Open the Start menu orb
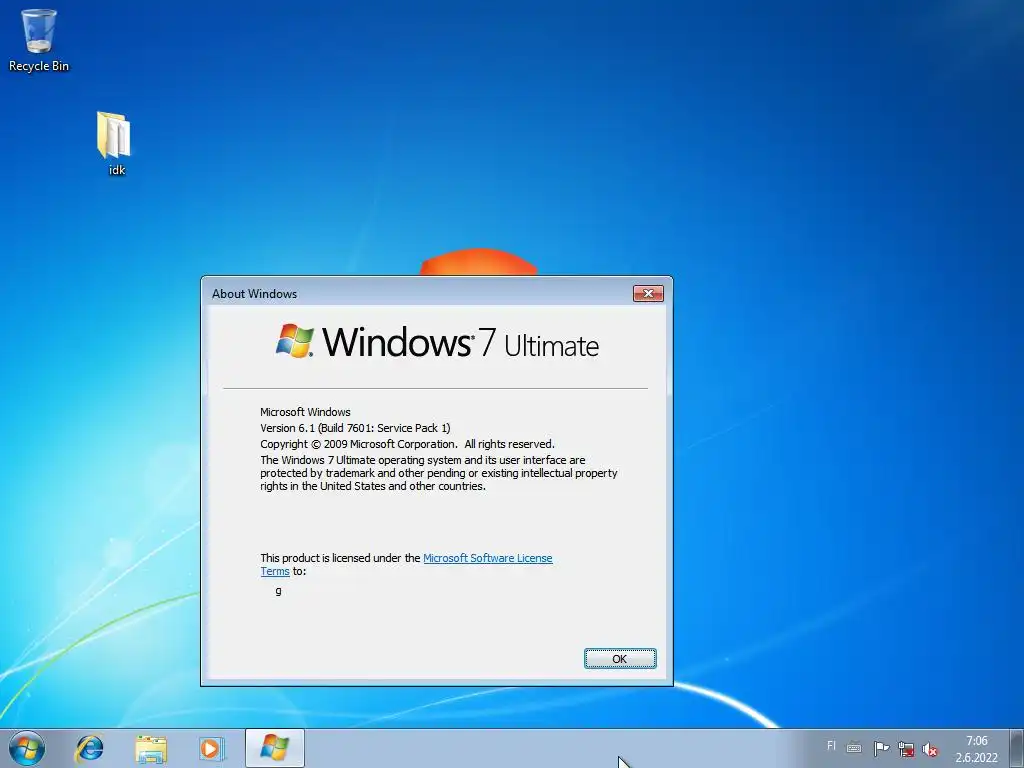 pos(27,748)
